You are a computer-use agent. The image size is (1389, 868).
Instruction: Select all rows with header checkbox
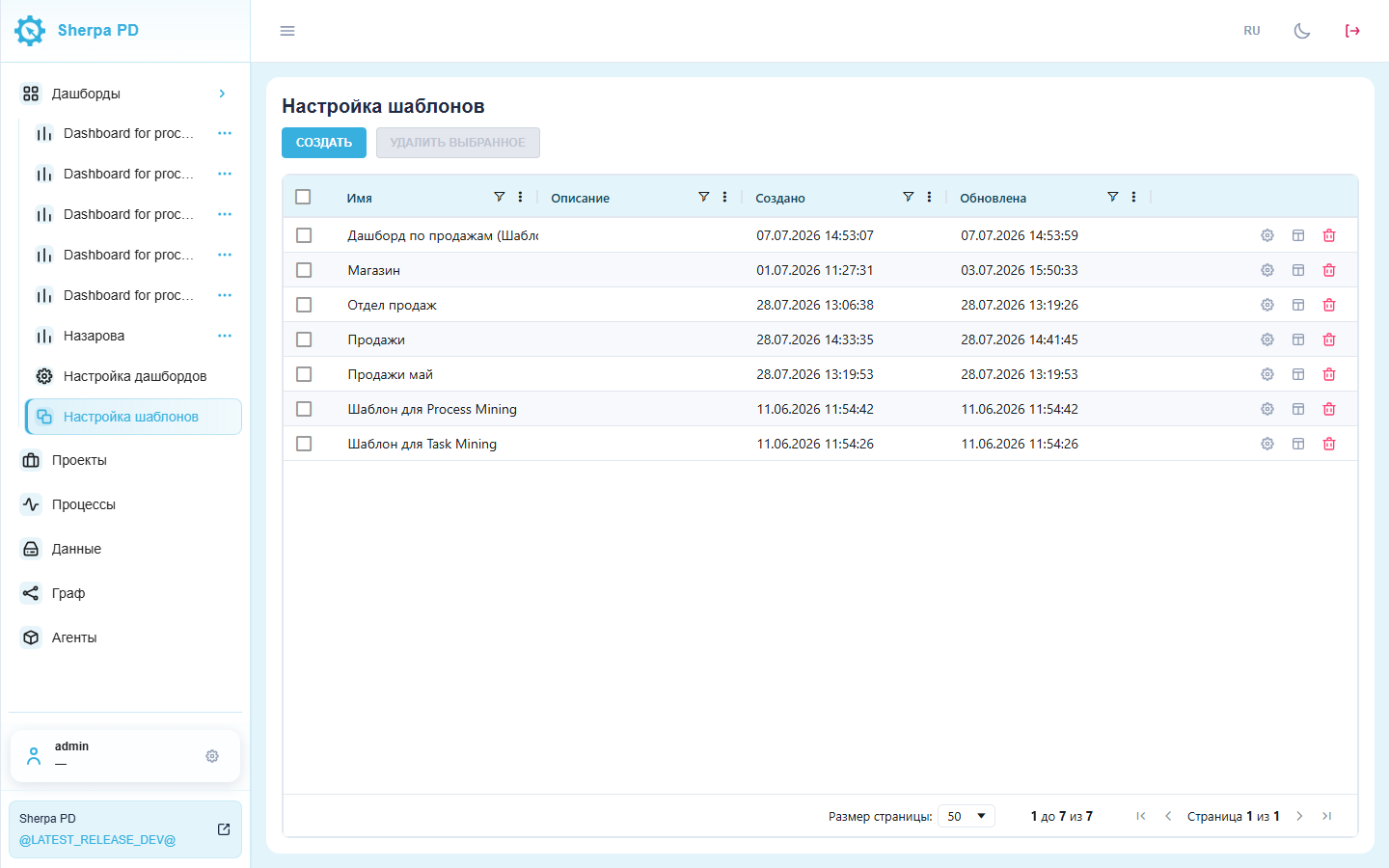(303, 197)
